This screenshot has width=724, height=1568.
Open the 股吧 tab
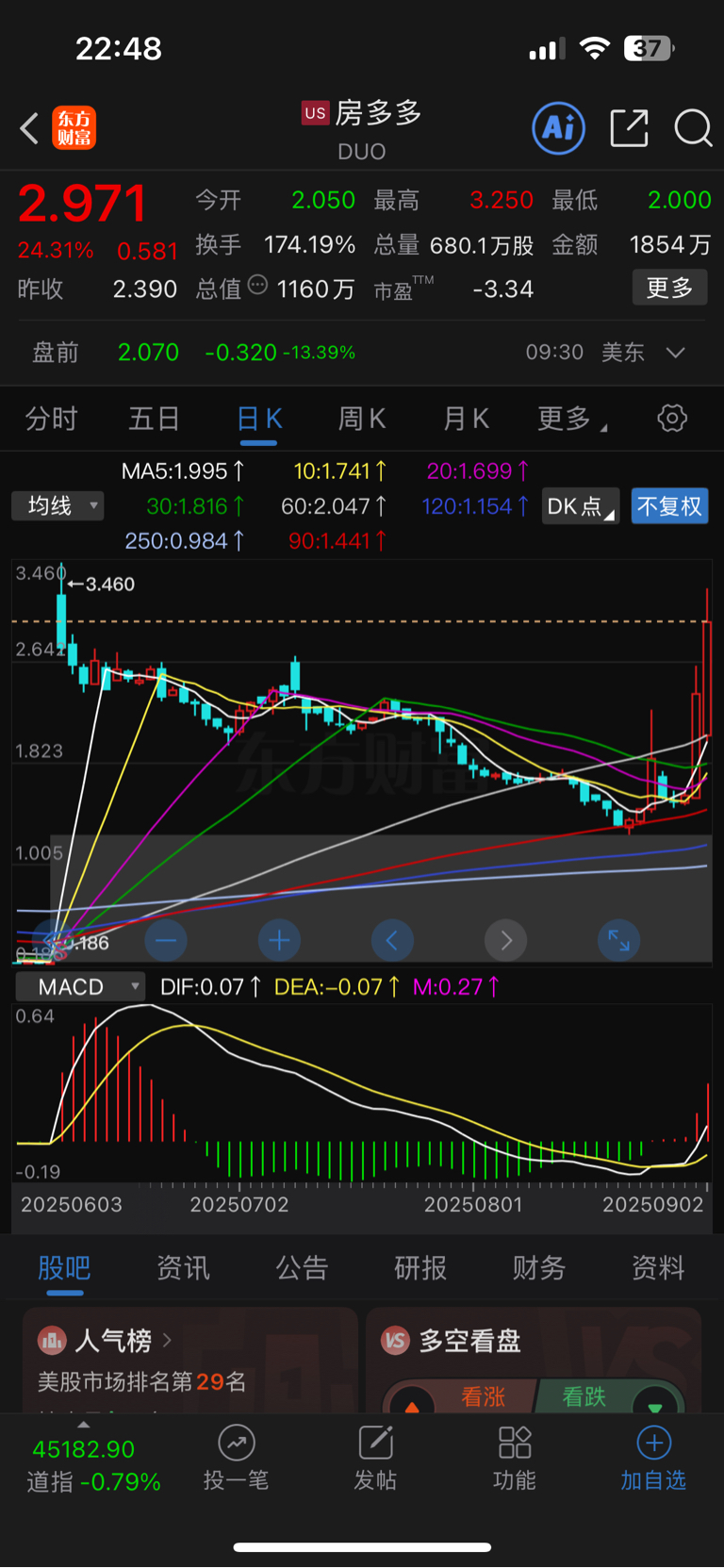coord(64,1268)
